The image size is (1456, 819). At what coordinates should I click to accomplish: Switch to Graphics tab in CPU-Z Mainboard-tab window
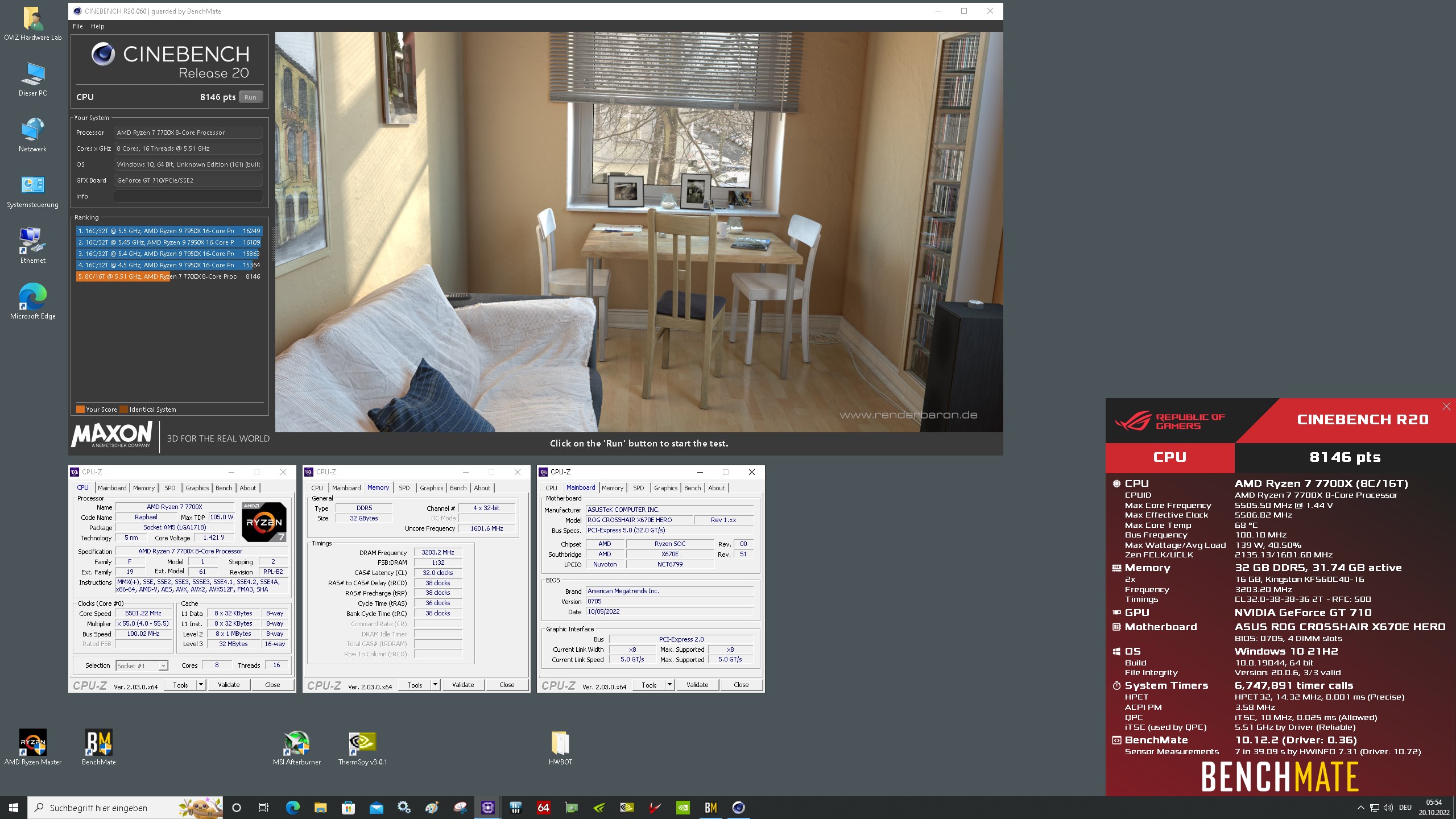click(x=666, y=488)
